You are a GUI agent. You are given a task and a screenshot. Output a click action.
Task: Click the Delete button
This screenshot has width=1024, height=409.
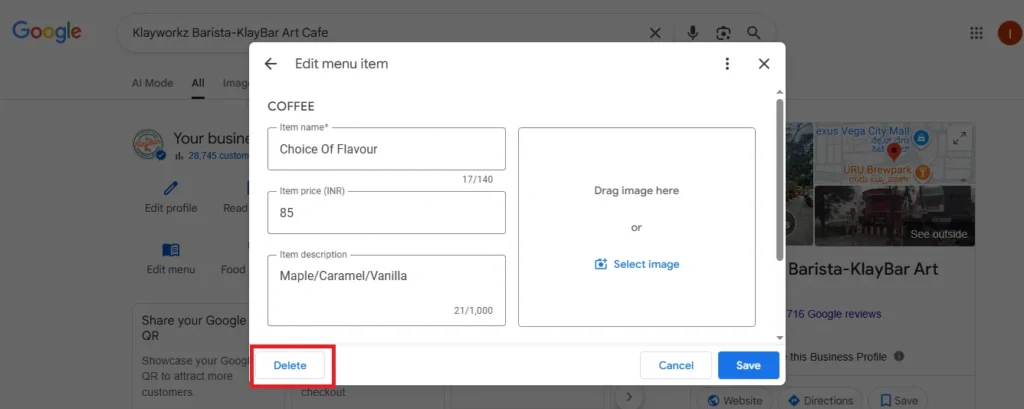pos(290,366)
